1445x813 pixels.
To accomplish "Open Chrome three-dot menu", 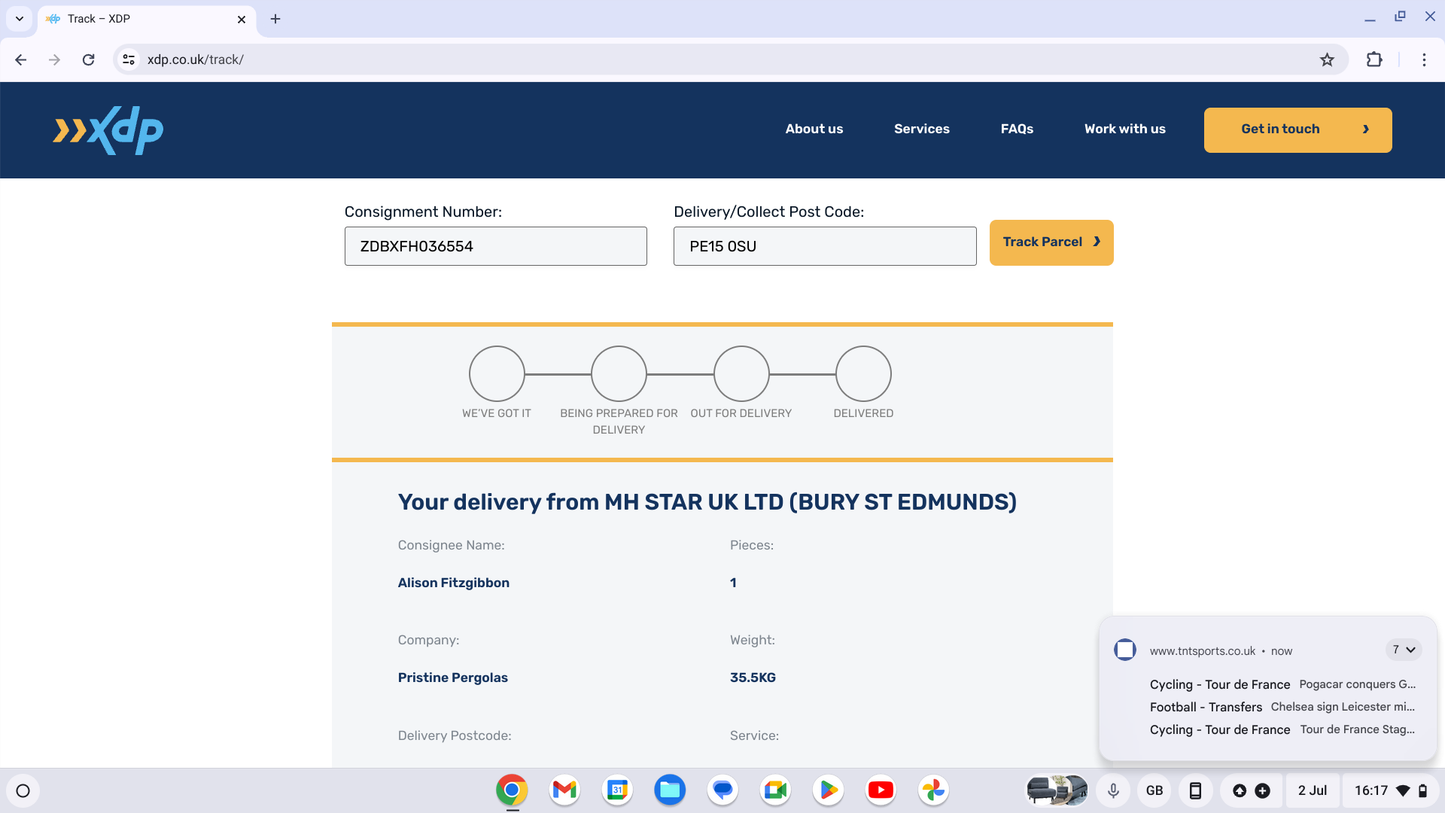I will tap(1424, 60).
